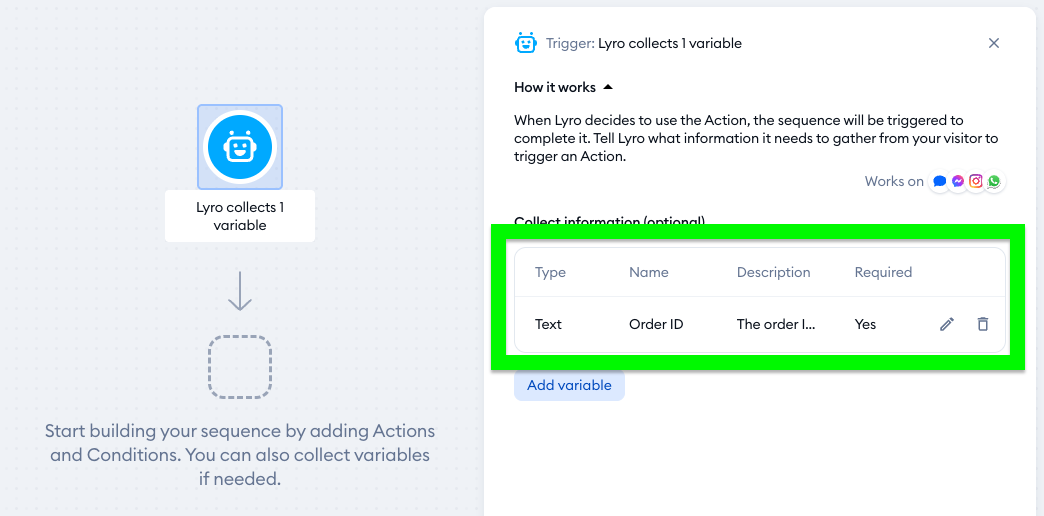Viewport: 1044px width, 516px height.
Task: Click the Name column header
Action: click(649, 272)
